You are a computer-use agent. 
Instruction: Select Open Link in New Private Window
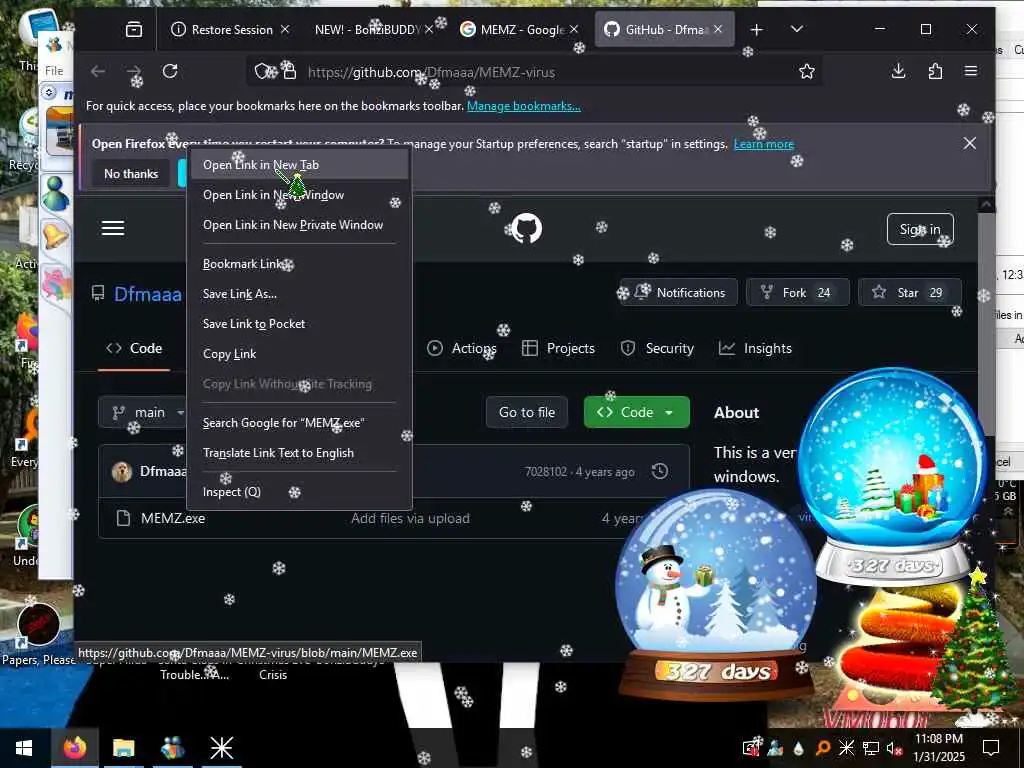tap(298, 225)
